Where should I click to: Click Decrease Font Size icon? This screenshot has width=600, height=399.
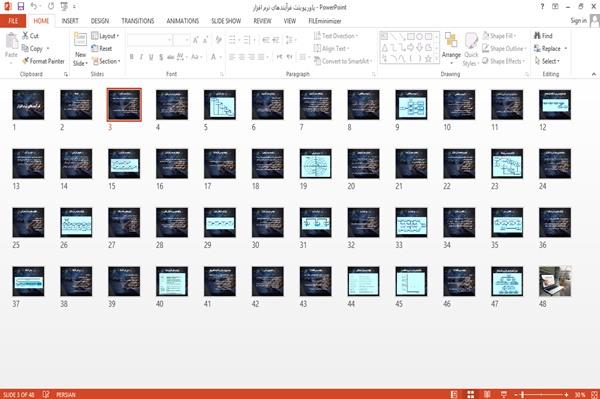(x=205, y=40)
